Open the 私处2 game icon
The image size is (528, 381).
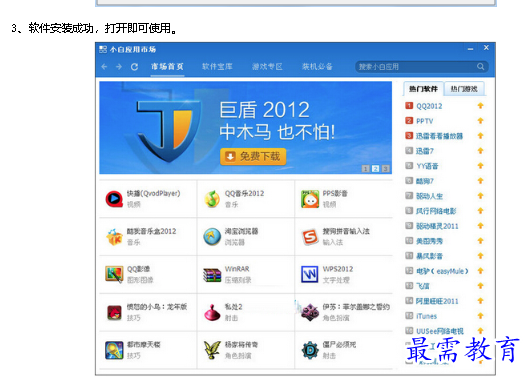(x=212, y=312)
